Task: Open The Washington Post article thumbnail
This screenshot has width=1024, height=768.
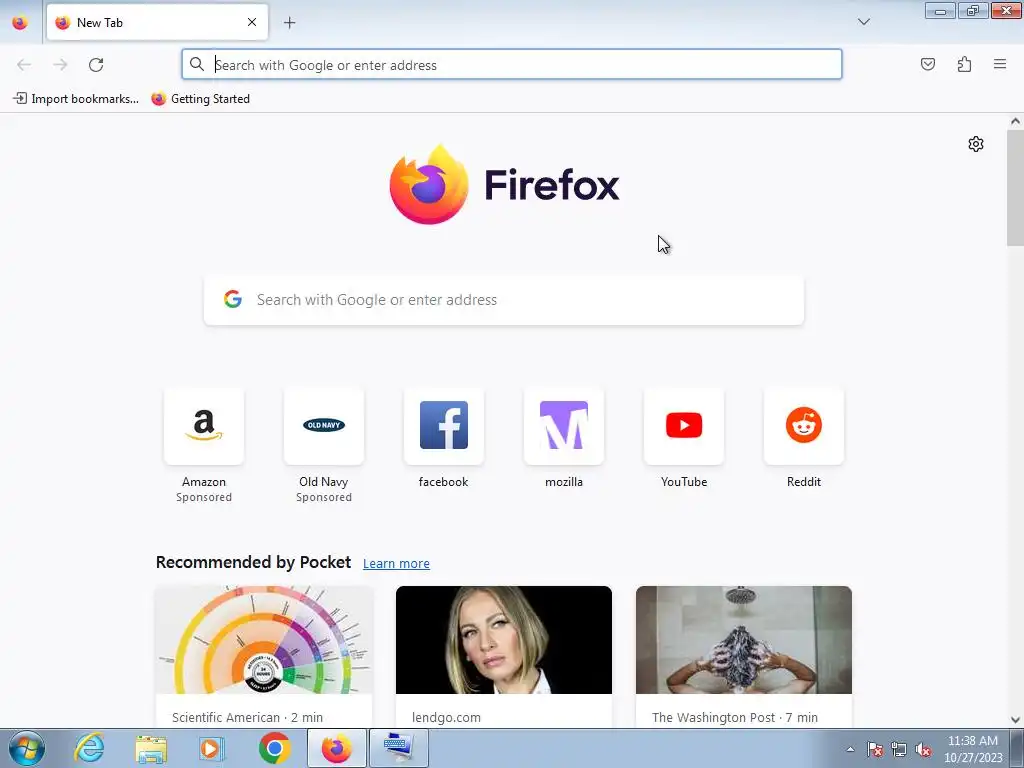Action: pyautogui.click(x=744, y=640)
